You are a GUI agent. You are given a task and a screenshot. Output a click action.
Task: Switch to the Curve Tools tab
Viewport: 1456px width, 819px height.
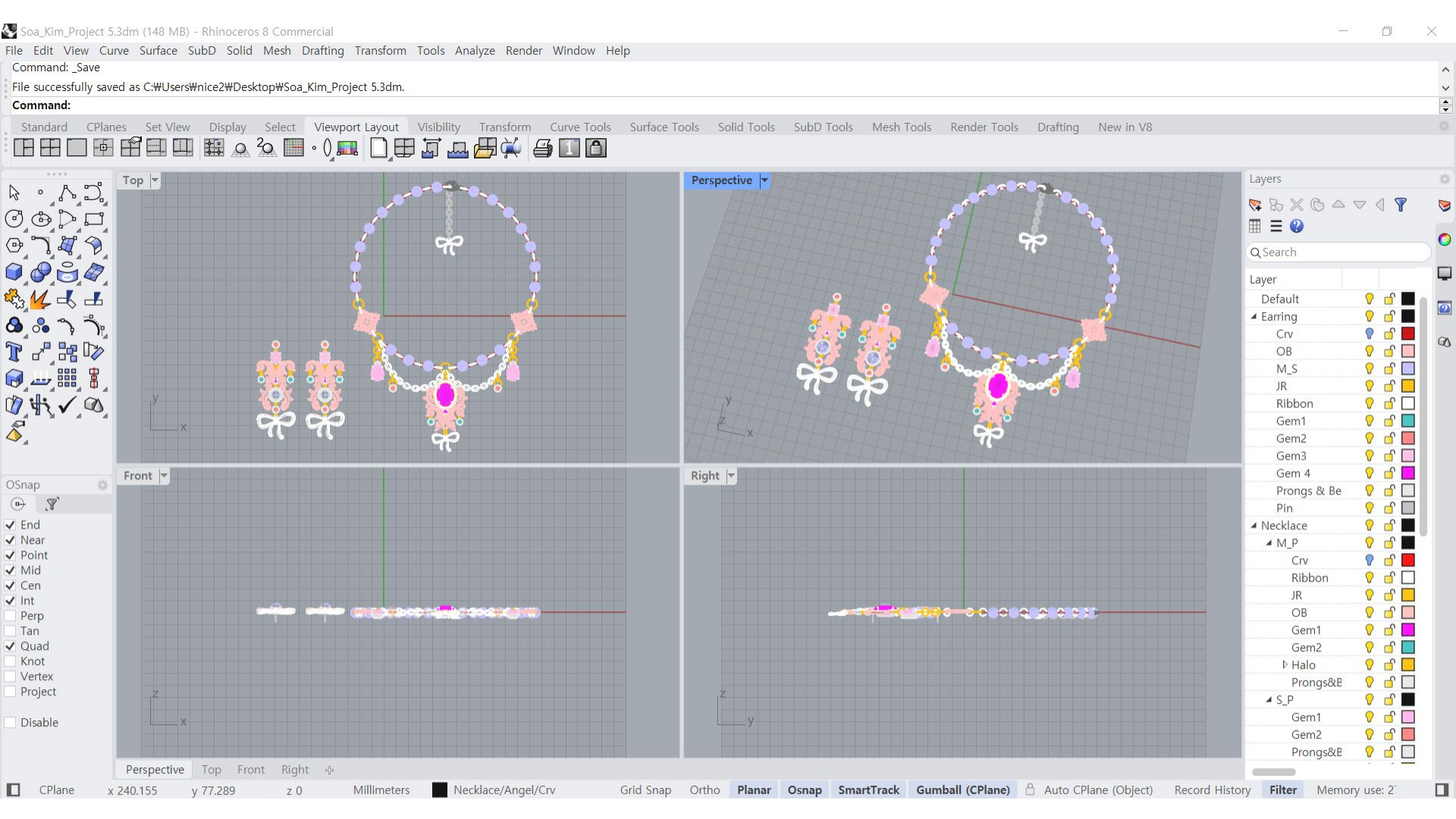[579, 127]
